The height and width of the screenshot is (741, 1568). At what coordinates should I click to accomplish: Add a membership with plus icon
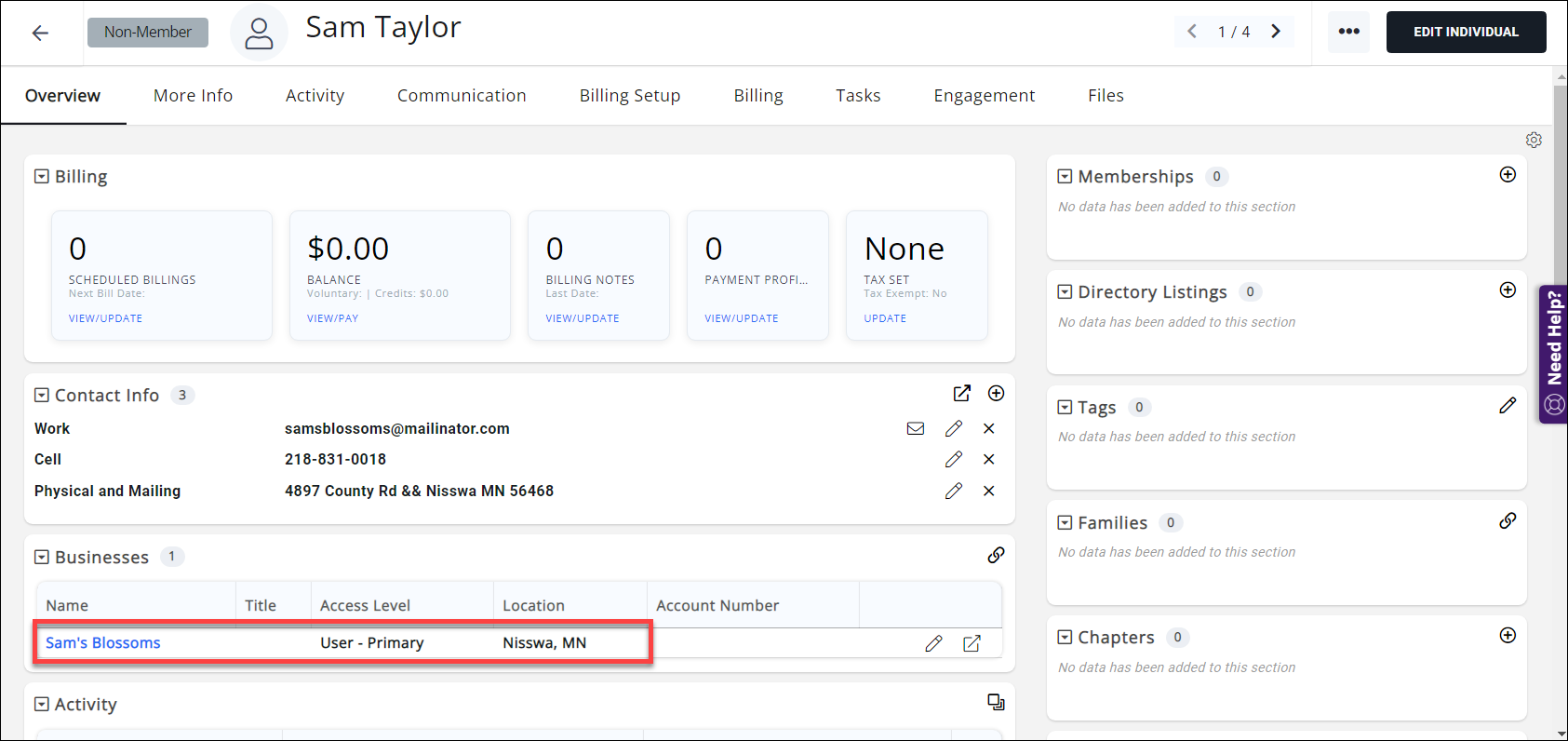click(x=1508, y=175)
